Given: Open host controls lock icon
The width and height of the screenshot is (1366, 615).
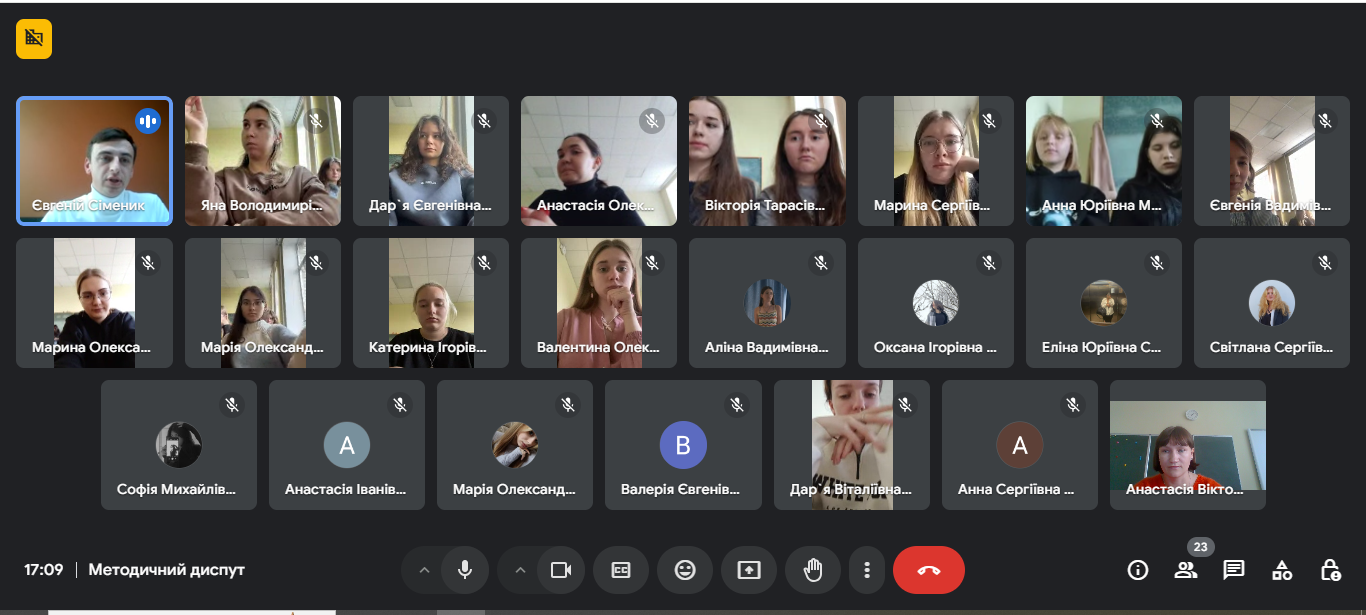Looking at the screenshot, I should 1330,570.
